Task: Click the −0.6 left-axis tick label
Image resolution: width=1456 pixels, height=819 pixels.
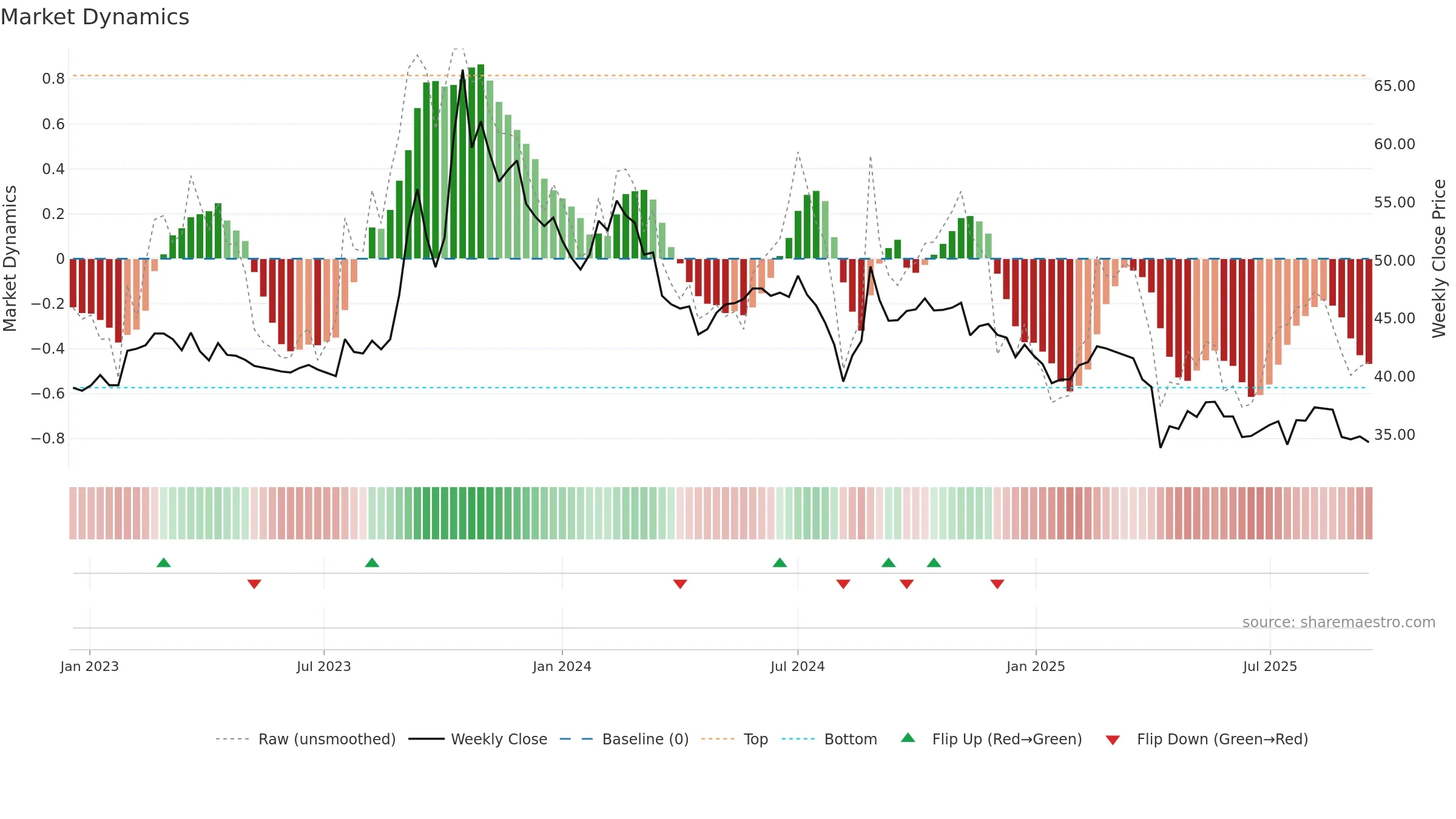Action: tap(48, 394)
